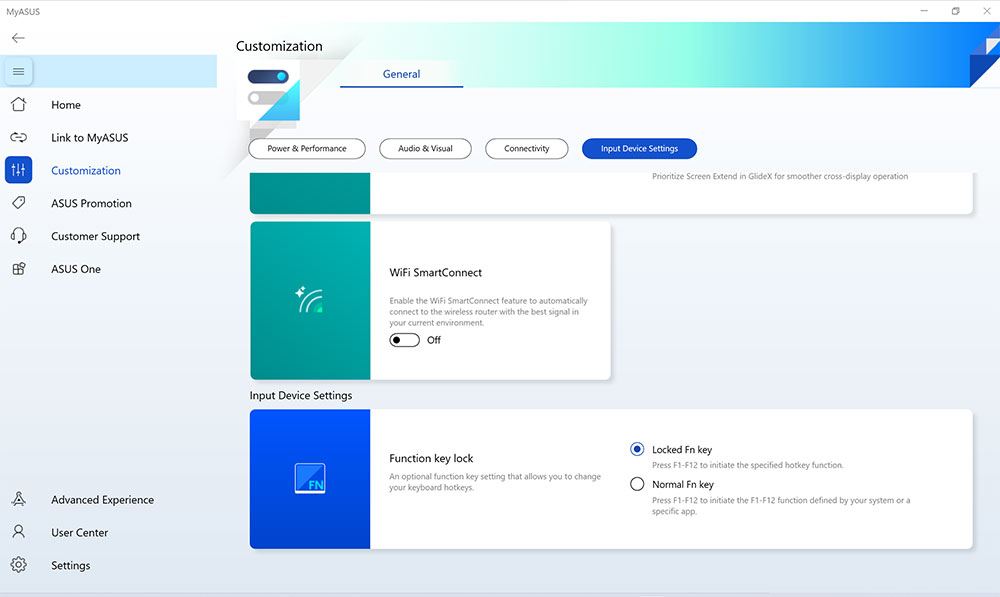This screenshot has height=597, width=1000.
Task: Select the Normal Fn key option
Action: tap(637, 484)
